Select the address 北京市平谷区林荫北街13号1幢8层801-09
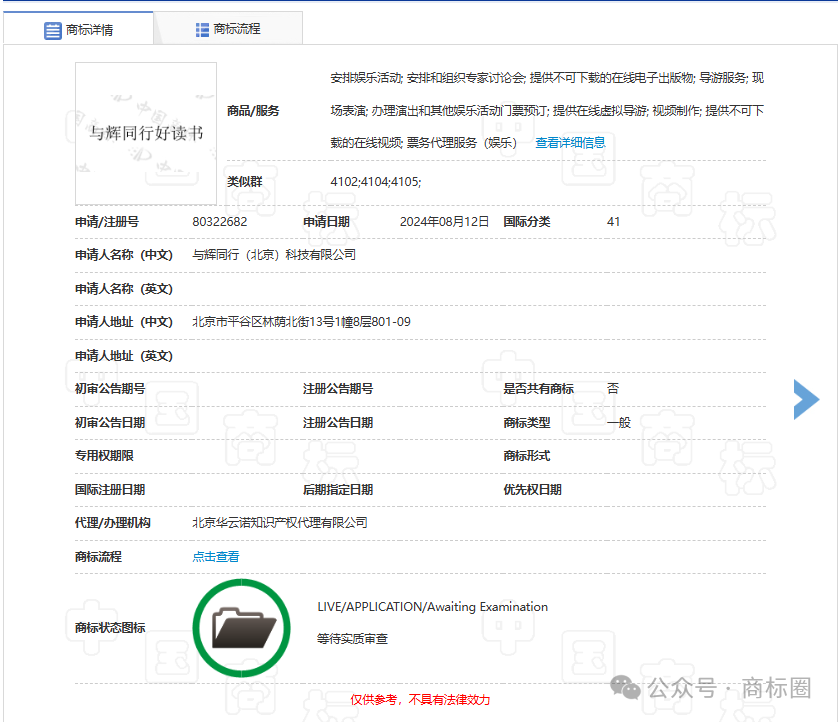The image size is (839, 722). pos(301,322)
